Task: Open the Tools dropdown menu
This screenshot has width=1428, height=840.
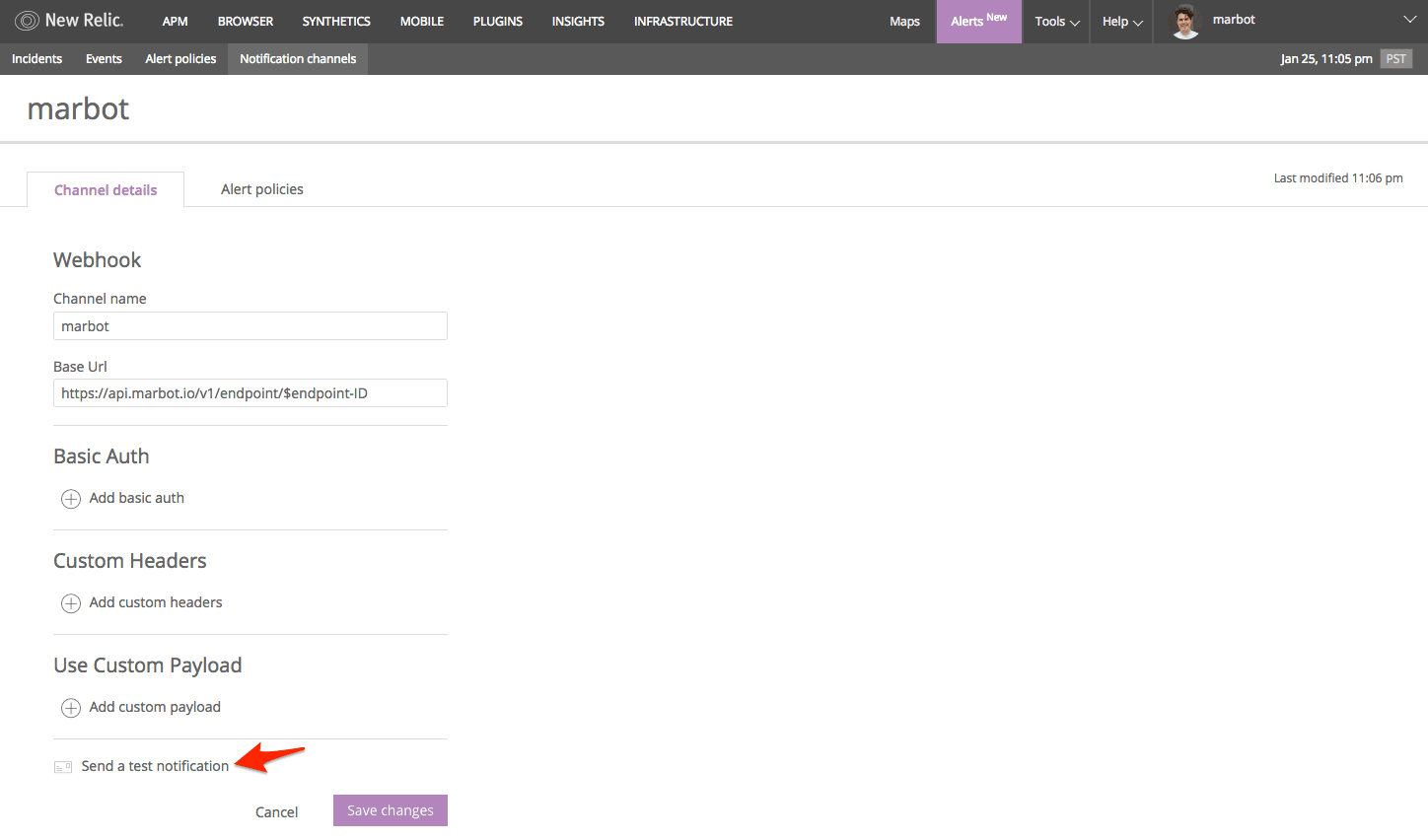Action: (x=1056, y=21)
